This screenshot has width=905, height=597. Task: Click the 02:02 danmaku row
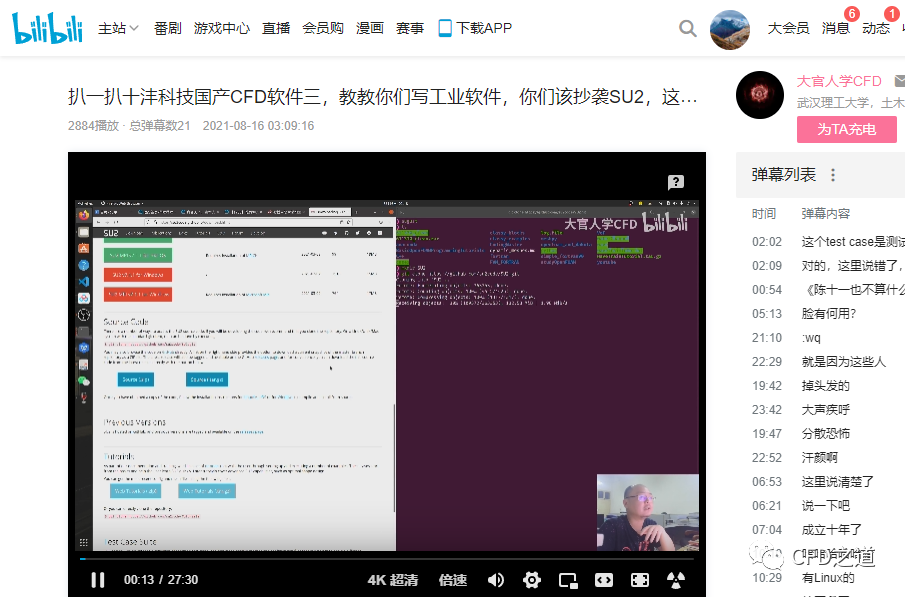828,242
